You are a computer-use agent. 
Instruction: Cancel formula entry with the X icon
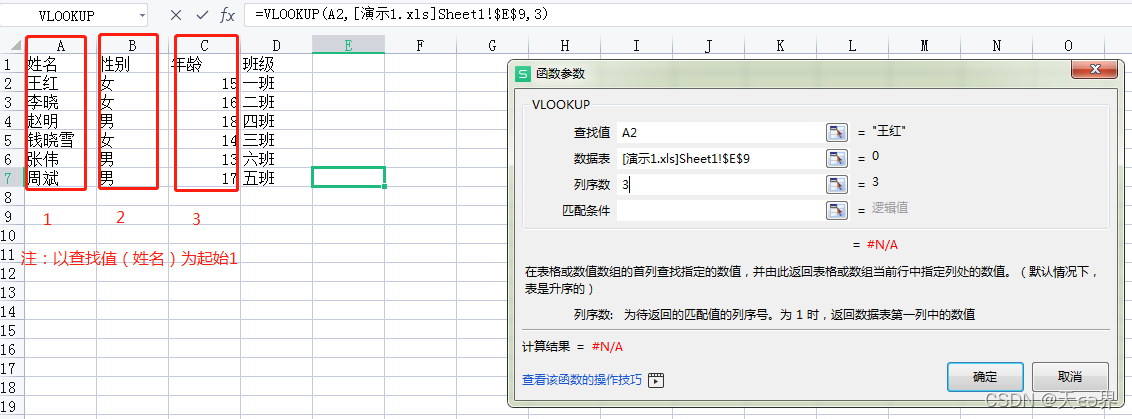pos(175,14)
